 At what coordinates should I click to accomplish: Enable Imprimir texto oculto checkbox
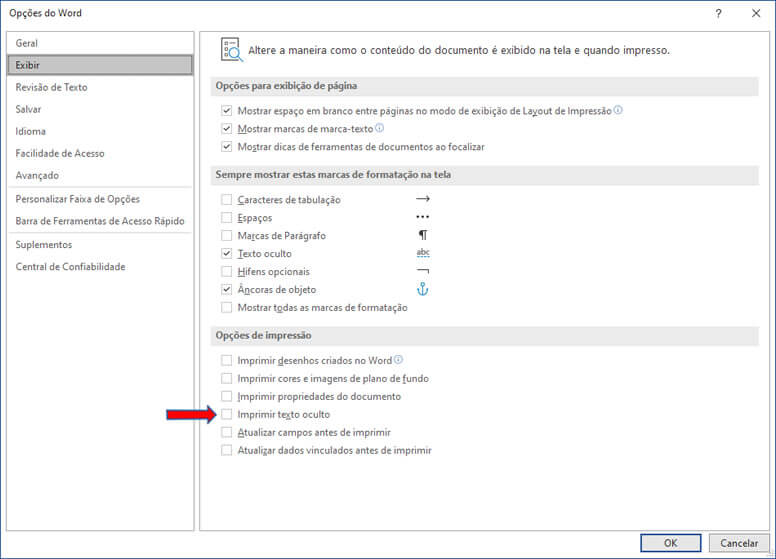coord(227,414)
